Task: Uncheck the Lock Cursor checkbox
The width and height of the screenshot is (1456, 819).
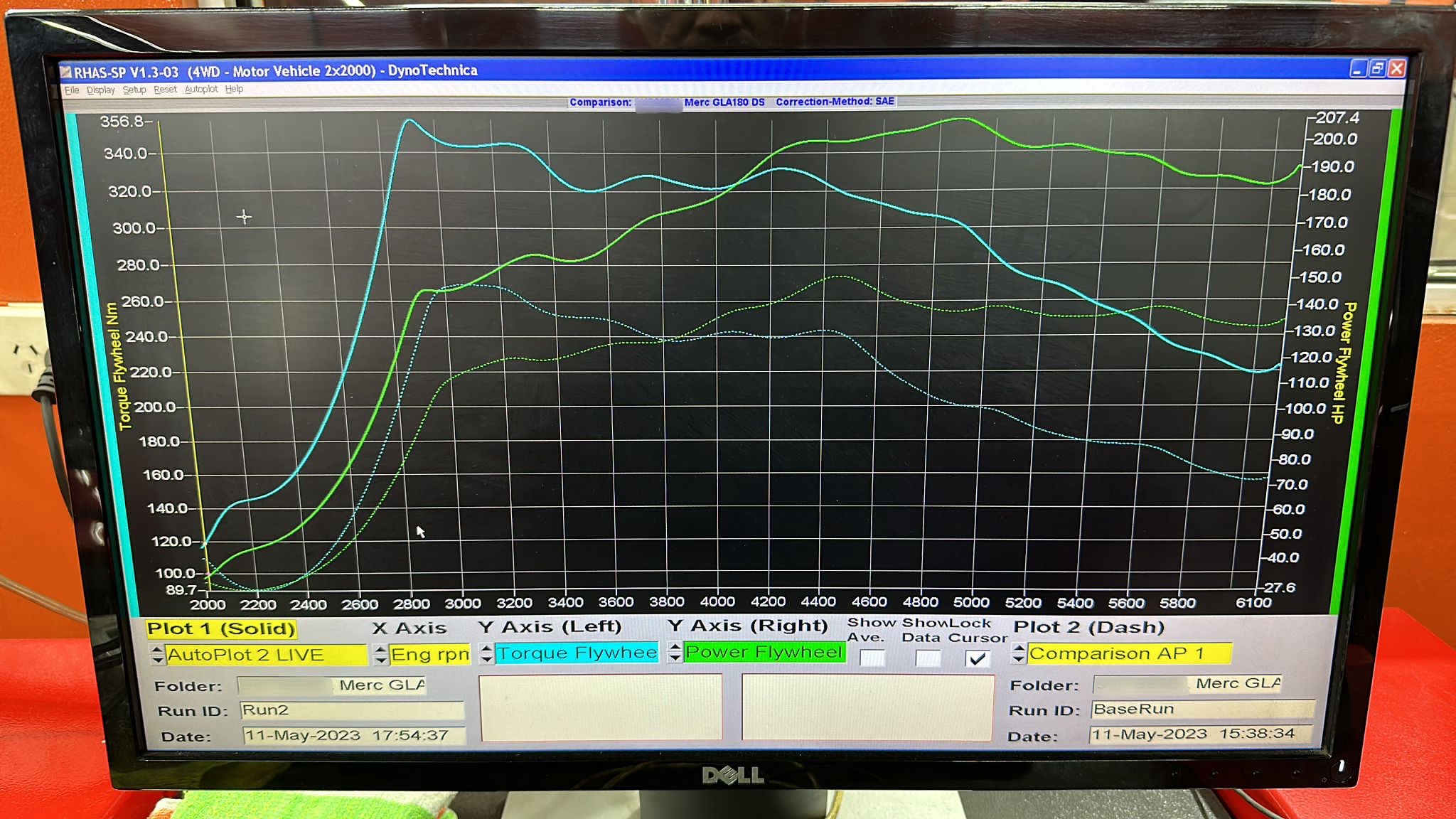Action: [978, 658]
